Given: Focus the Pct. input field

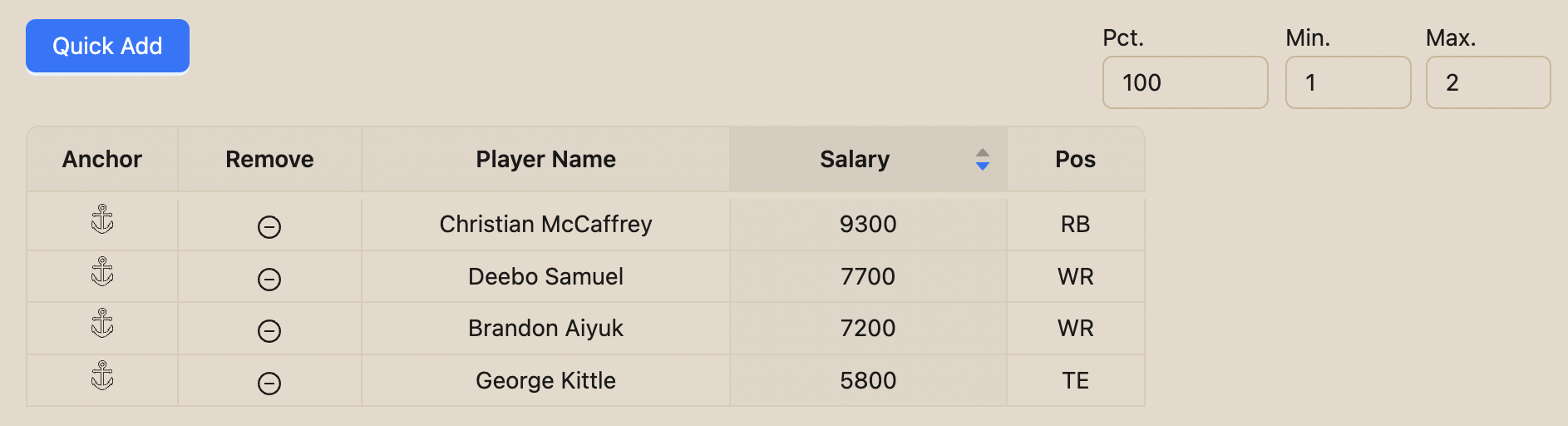Looking at the screenshot, I should pyautogui.click(x=1185, y=82).
